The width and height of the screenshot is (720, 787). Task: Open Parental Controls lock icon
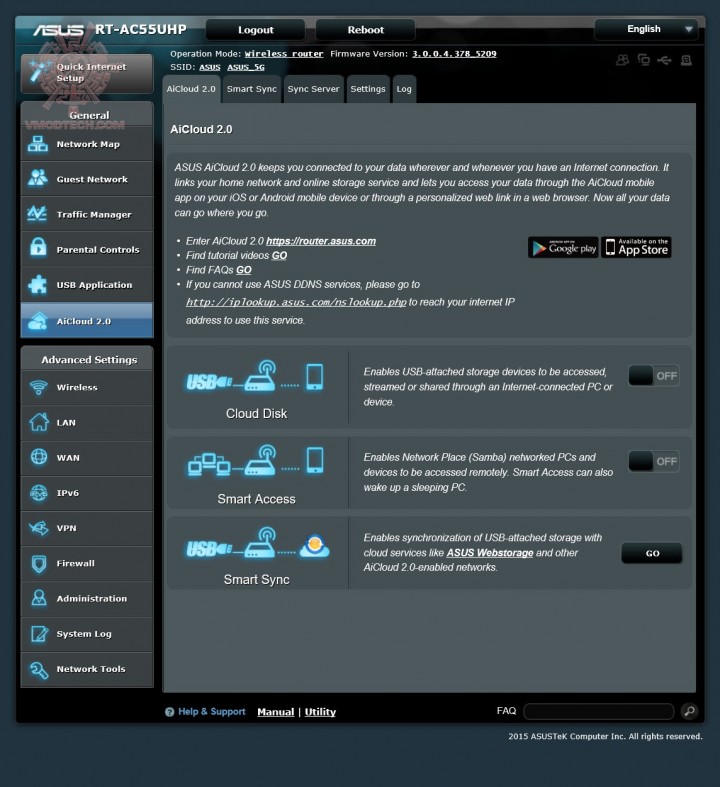coord(38,247)
